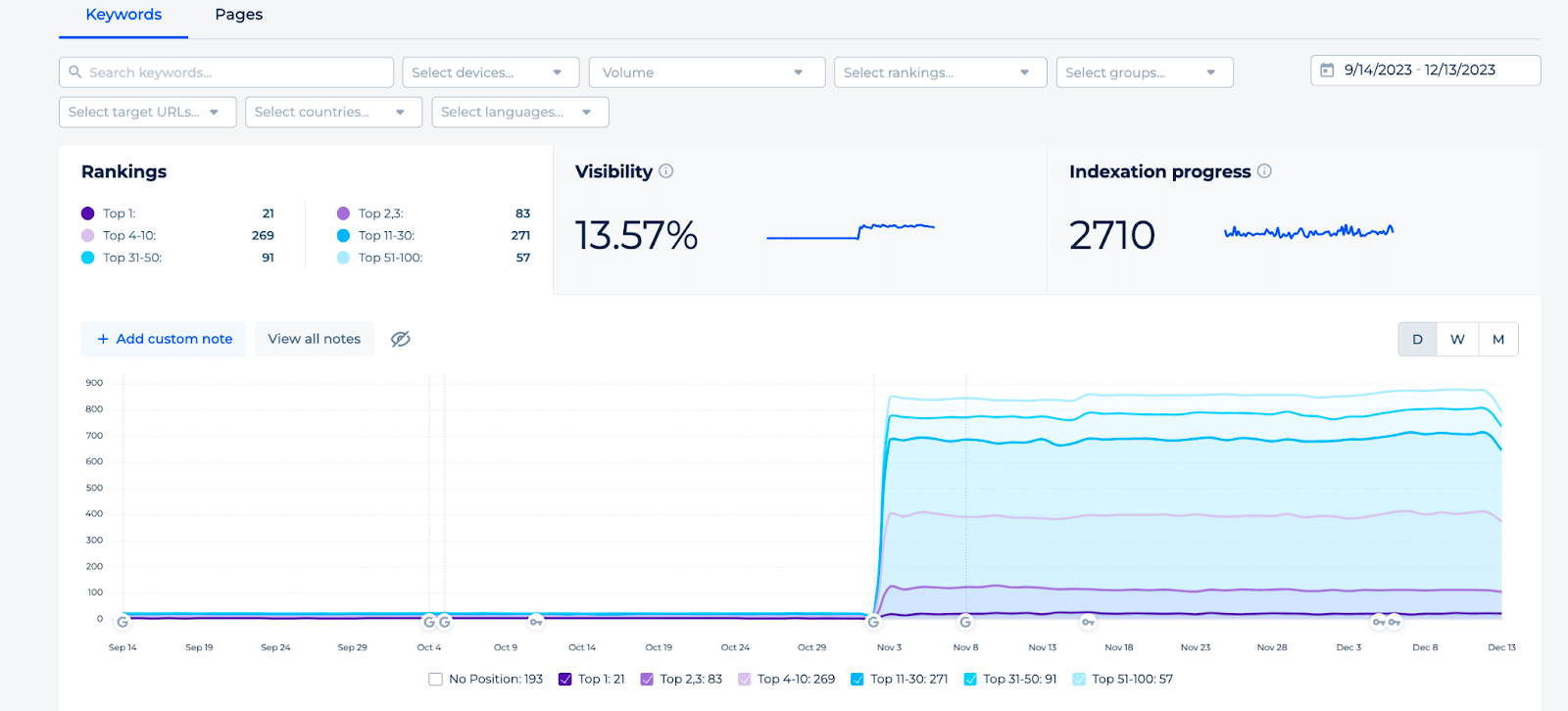The height and width of the screenshot is (711, 1568).
Task: Open the 9/14/2023 - 12/13/2023 date picker
Action: coord(1426,71)
